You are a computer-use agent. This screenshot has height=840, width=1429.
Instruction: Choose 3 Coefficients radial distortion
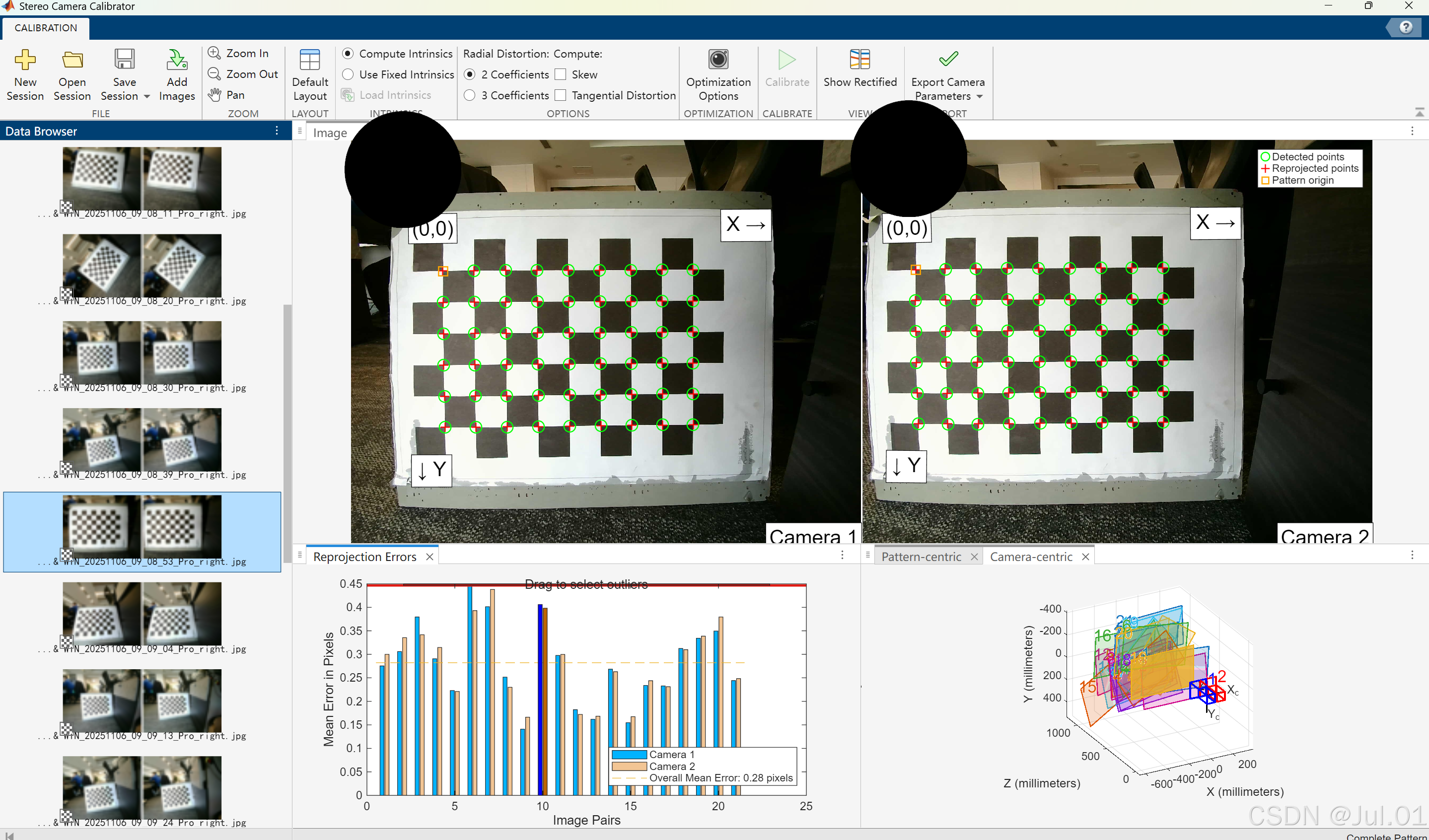point(470,95)
